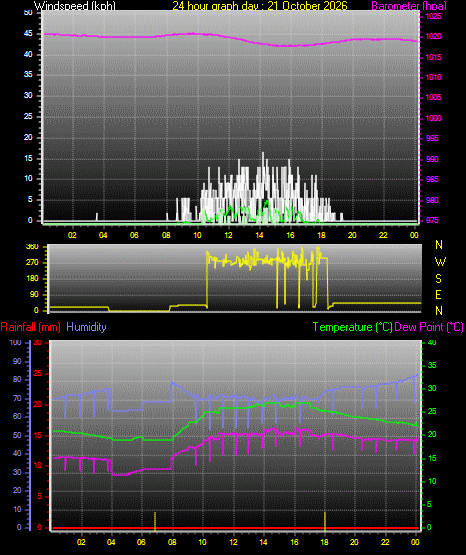Click the 'Humidity' legend label
466x555 pixels.
pos(86,327)
